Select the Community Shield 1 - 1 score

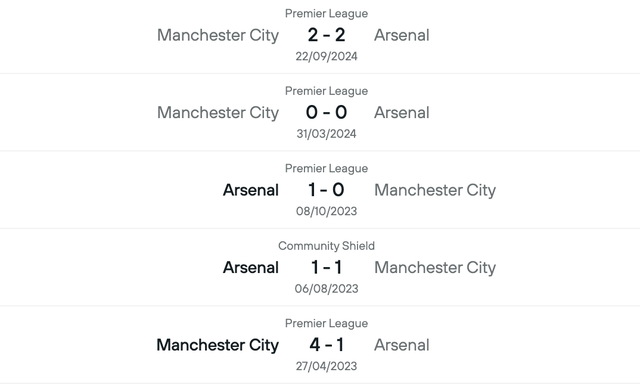click(x=326, y=268)
